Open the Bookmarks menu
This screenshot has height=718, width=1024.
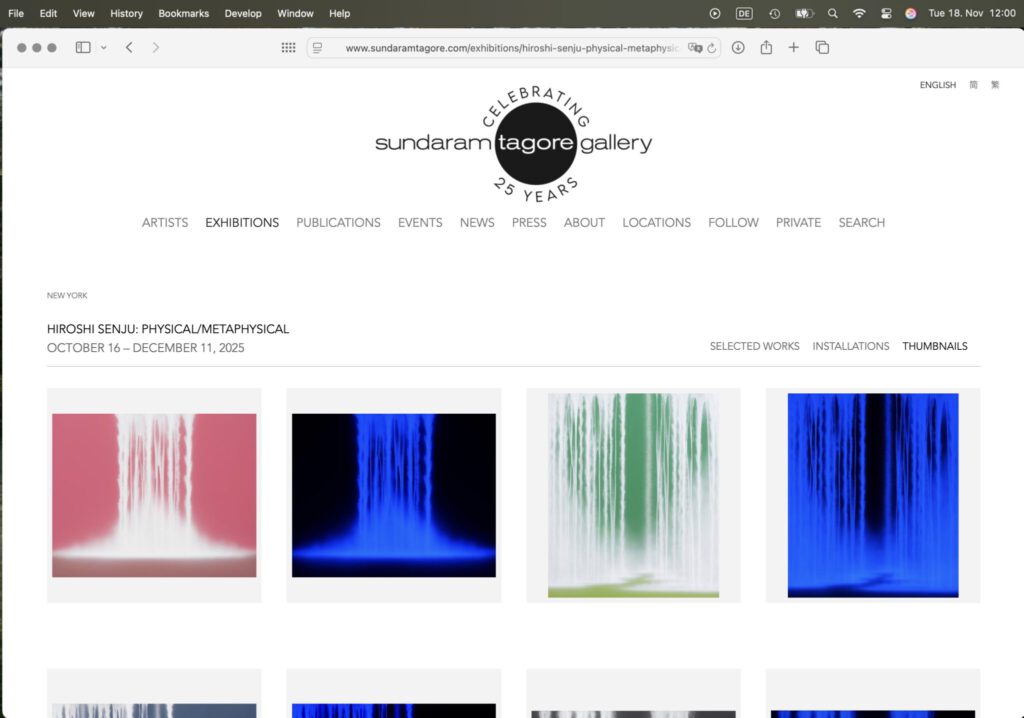pyautogui.click(x=182, y=13)
